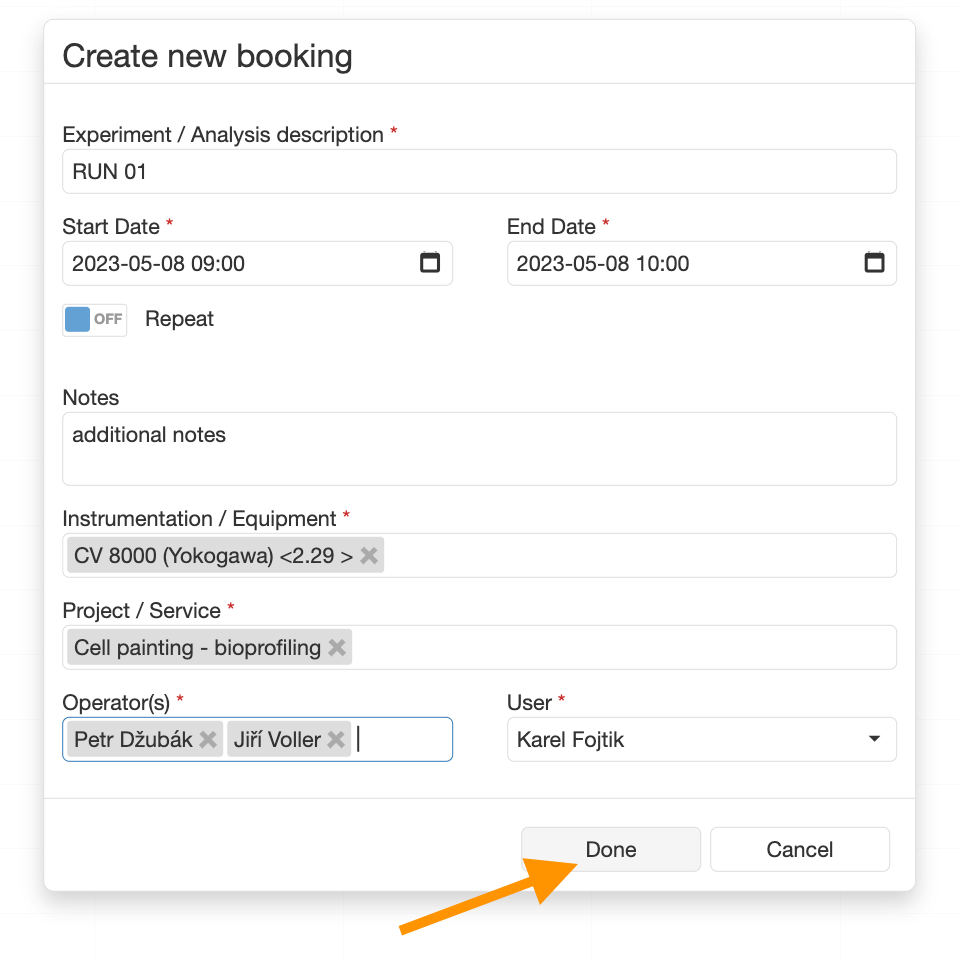
Task: Open the Karel Fojtik user select box
Action: click(702, 740)
